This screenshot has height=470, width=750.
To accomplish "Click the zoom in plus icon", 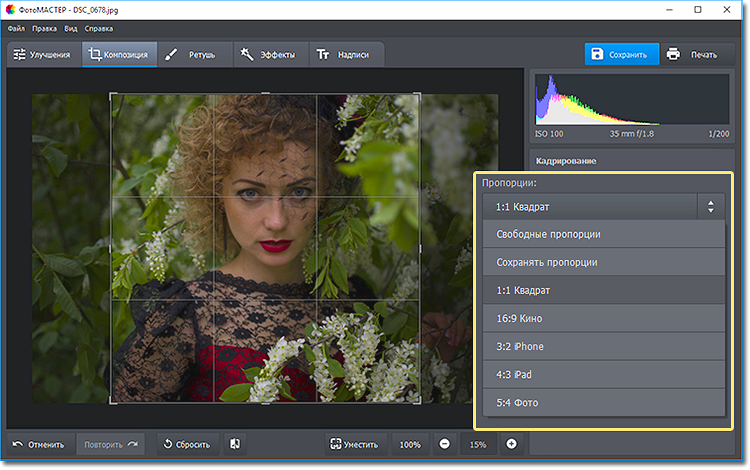I will (511, 444).
